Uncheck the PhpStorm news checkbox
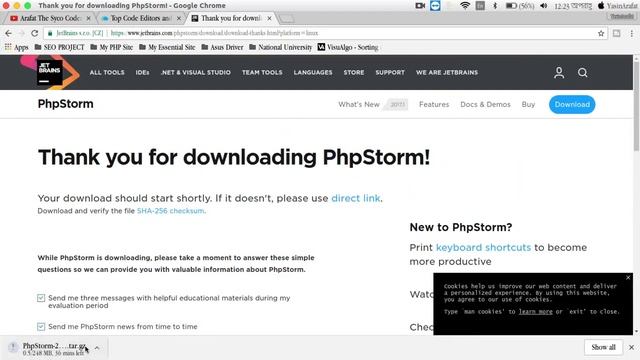 click(41, 327)
